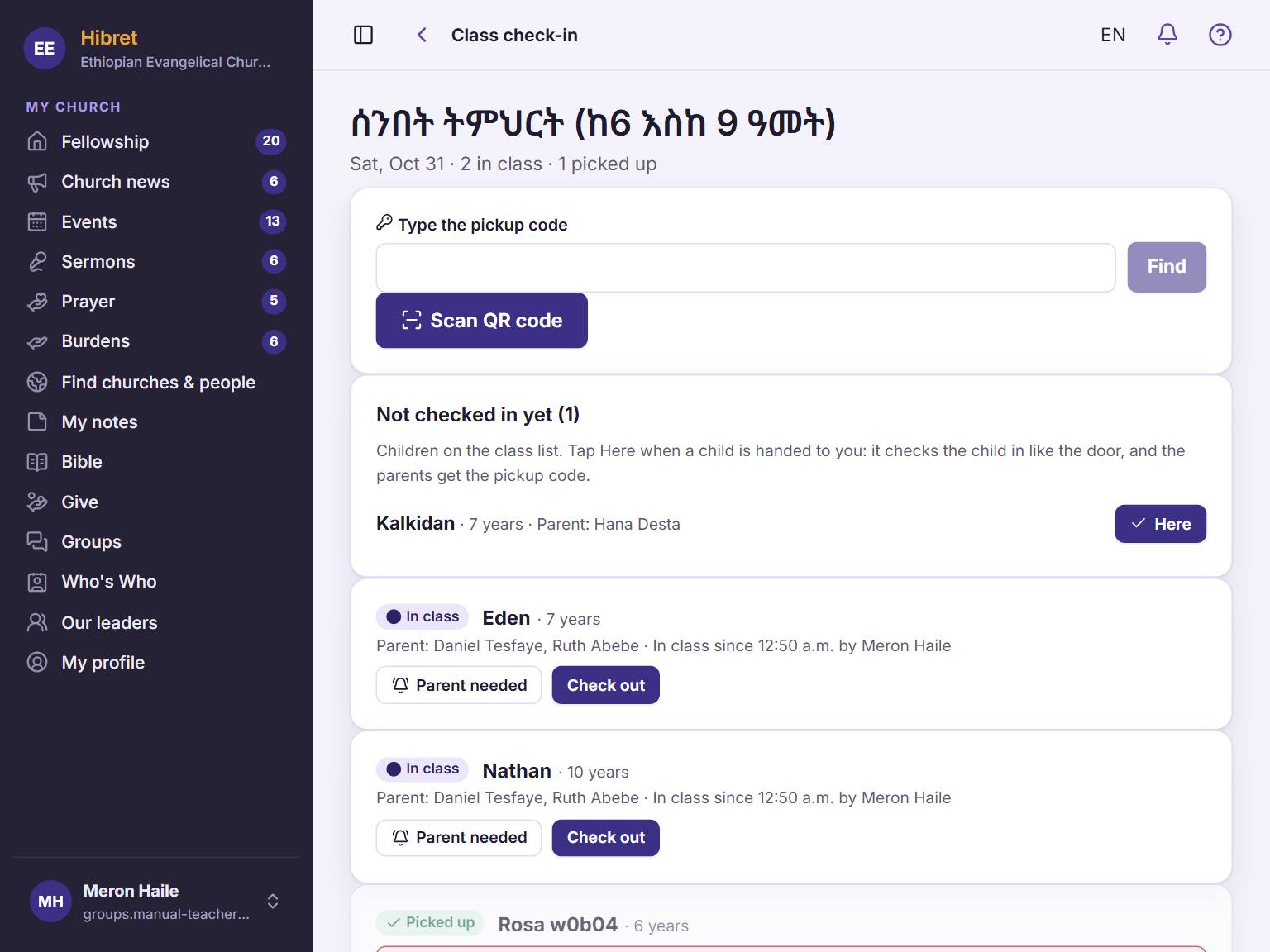Go back with the left chevron
The height and width of the screenshot is (952, 1270).
point(422,35)
